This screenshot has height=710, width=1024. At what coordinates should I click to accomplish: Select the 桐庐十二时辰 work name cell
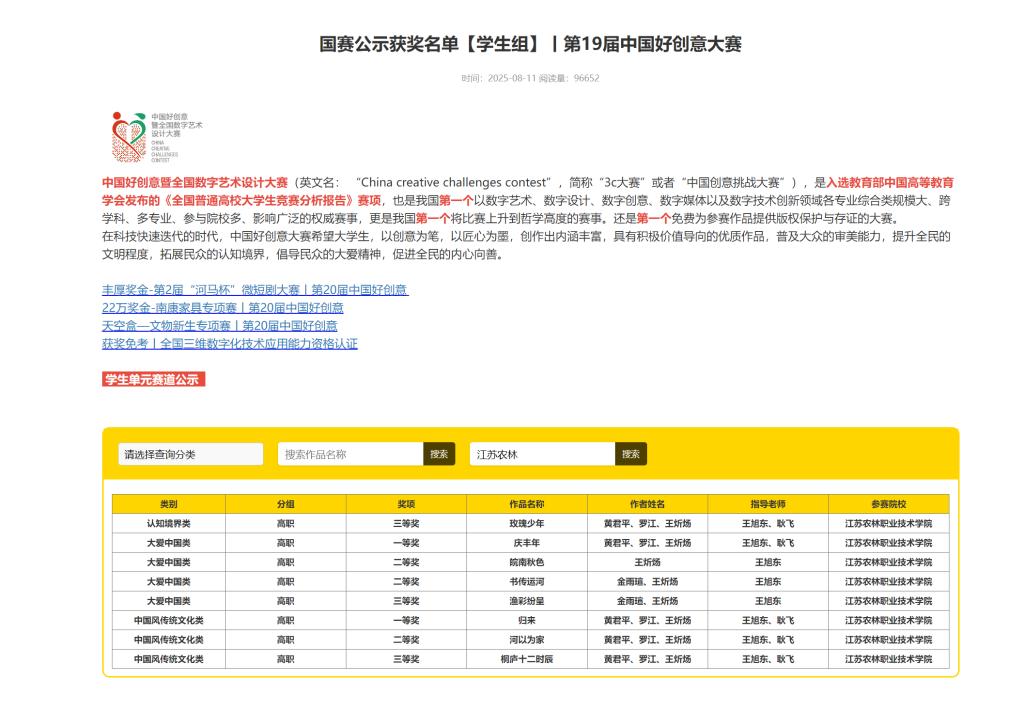coord(527,659)
